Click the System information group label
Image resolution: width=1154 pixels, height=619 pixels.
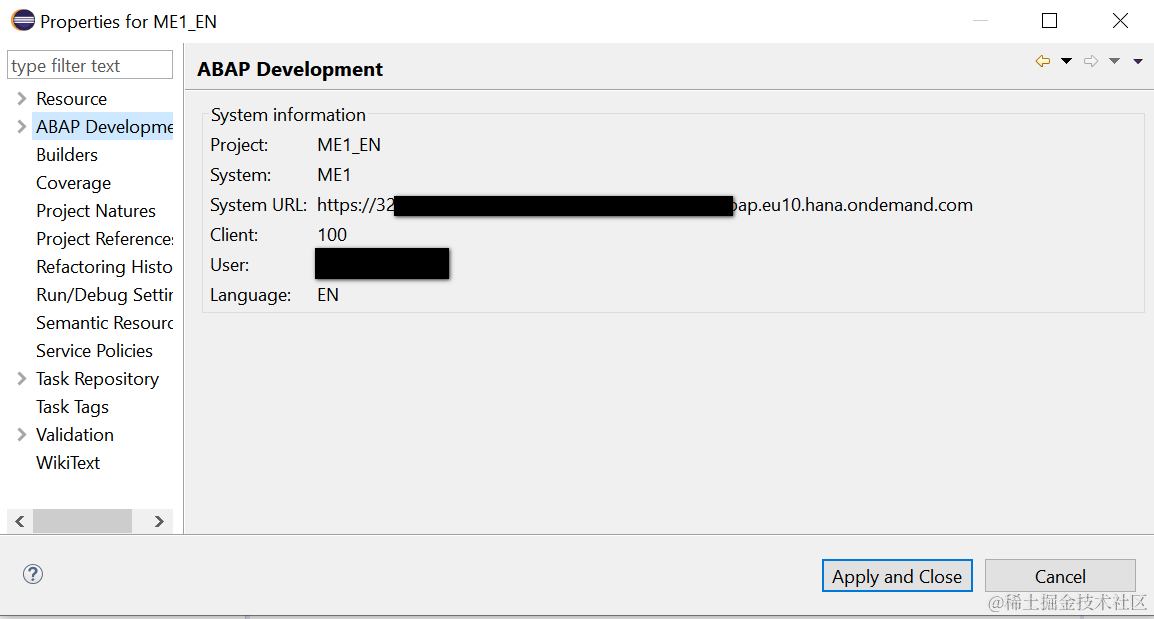288,115
